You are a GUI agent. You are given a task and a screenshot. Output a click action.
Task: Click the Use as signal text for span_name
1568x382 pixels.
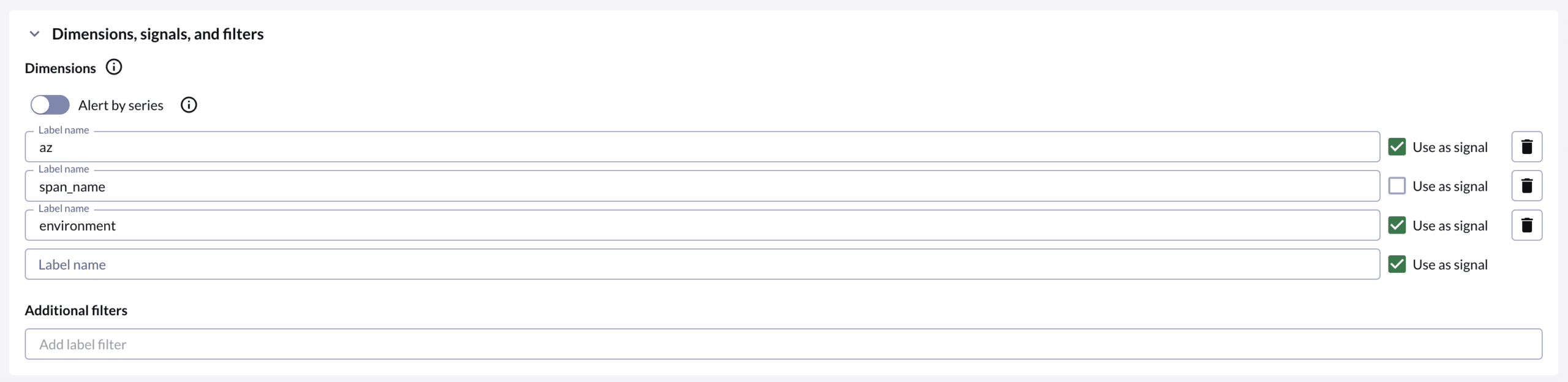tap(1450, 186)
